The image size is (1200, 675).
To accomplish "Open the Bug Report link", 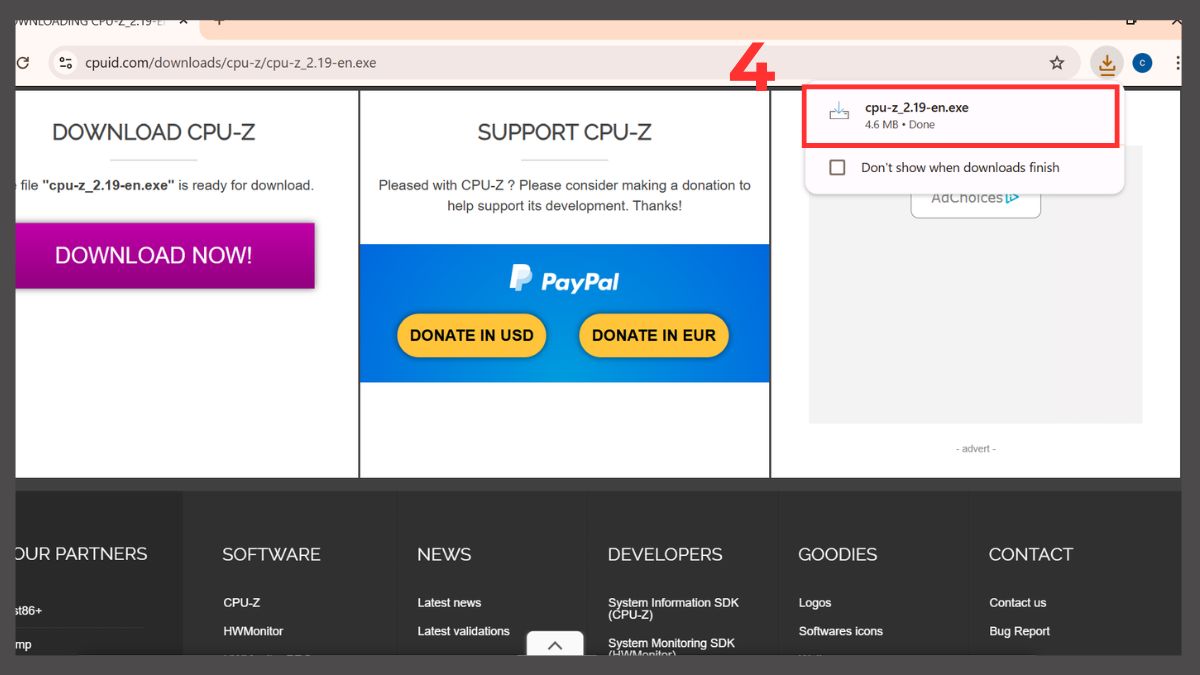I will pyautogui.click(x=1020, y=631).
